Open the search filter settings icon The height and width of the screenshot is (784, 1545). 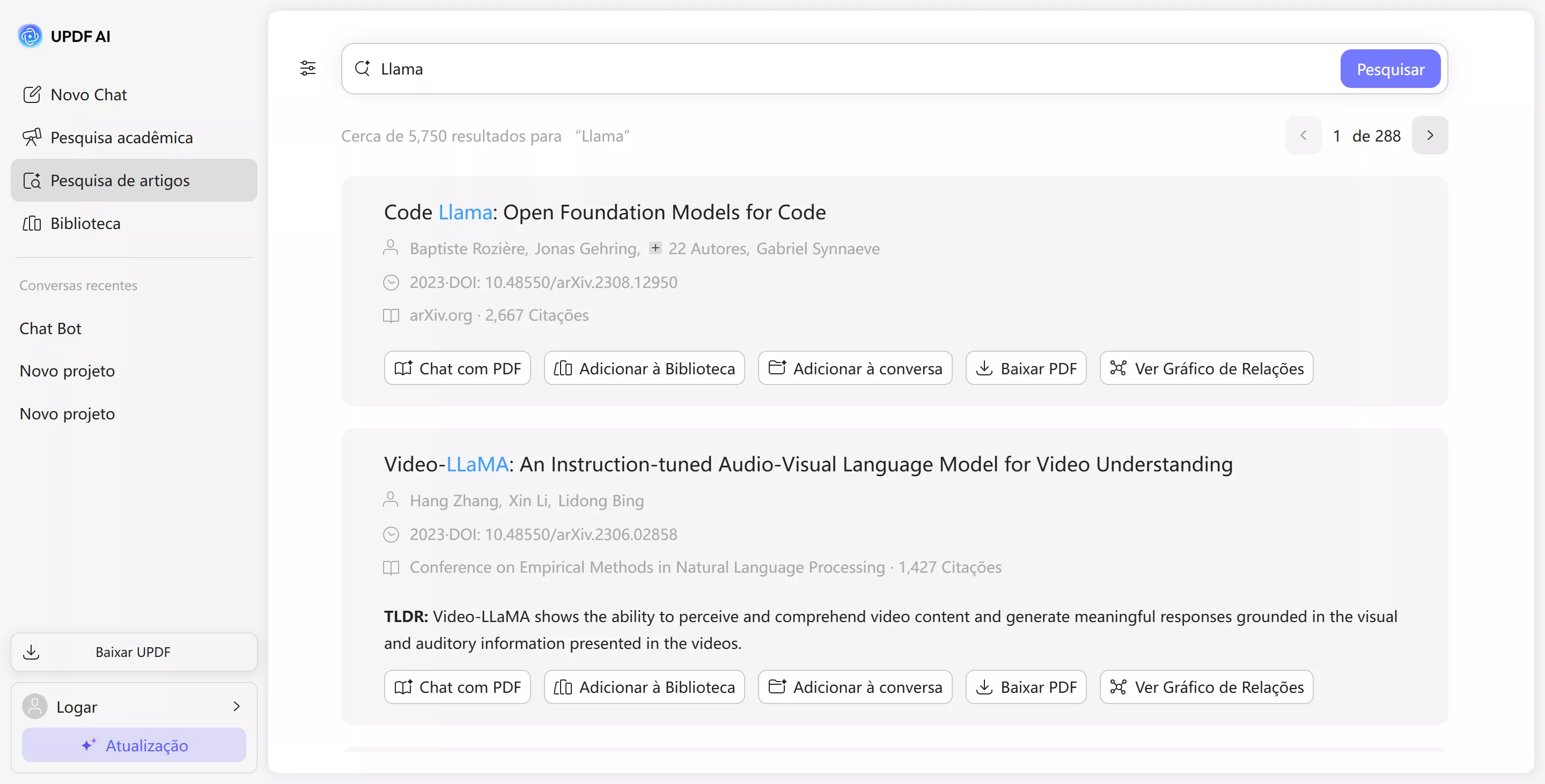[x=308, y=68]
